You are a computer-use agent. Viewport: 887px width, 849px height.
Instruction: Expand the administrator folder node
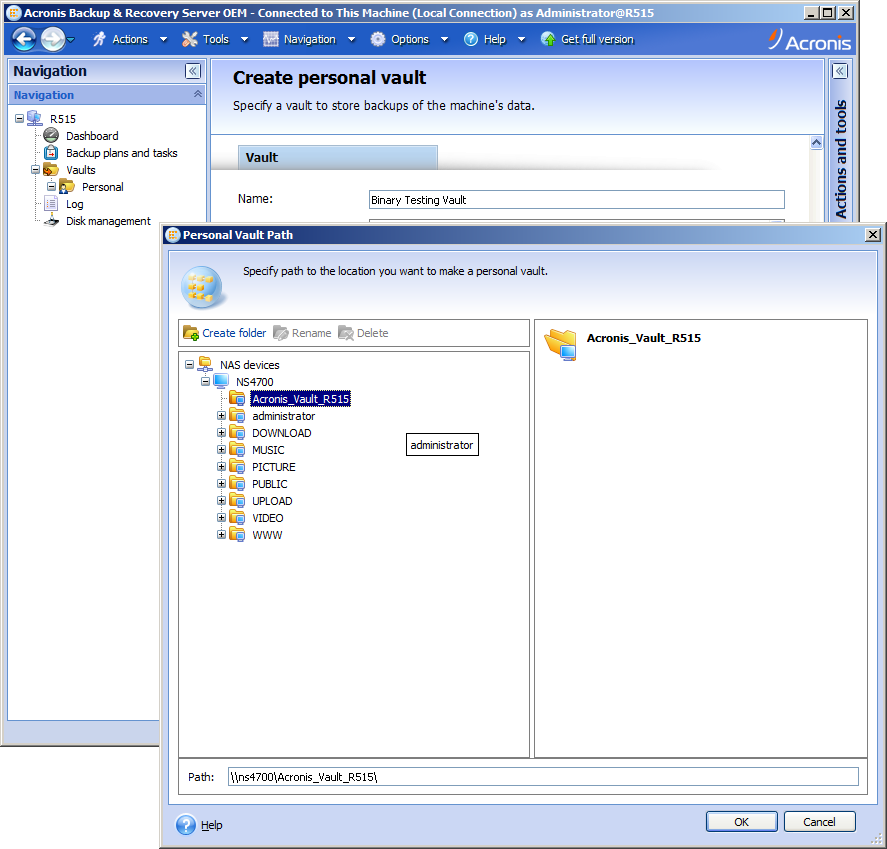221,416
